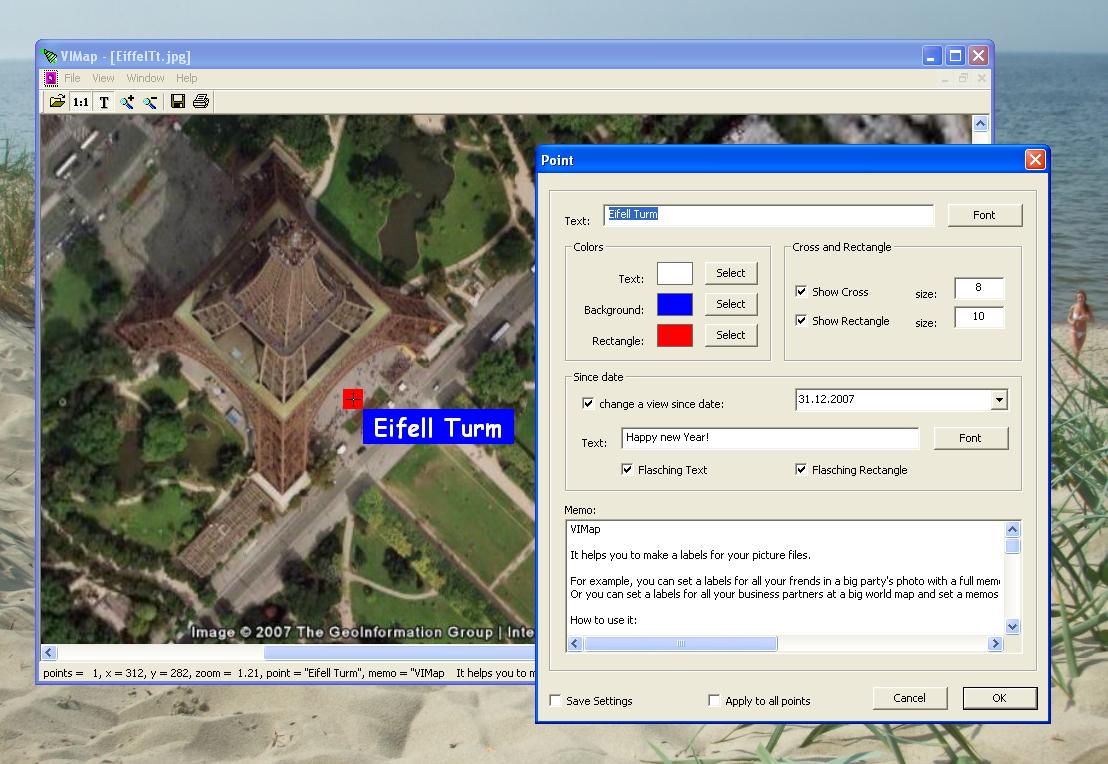The image size is (1108, 764).
Task: Toggle the Save Settings checkbox
Action: [x=555, y=701]
